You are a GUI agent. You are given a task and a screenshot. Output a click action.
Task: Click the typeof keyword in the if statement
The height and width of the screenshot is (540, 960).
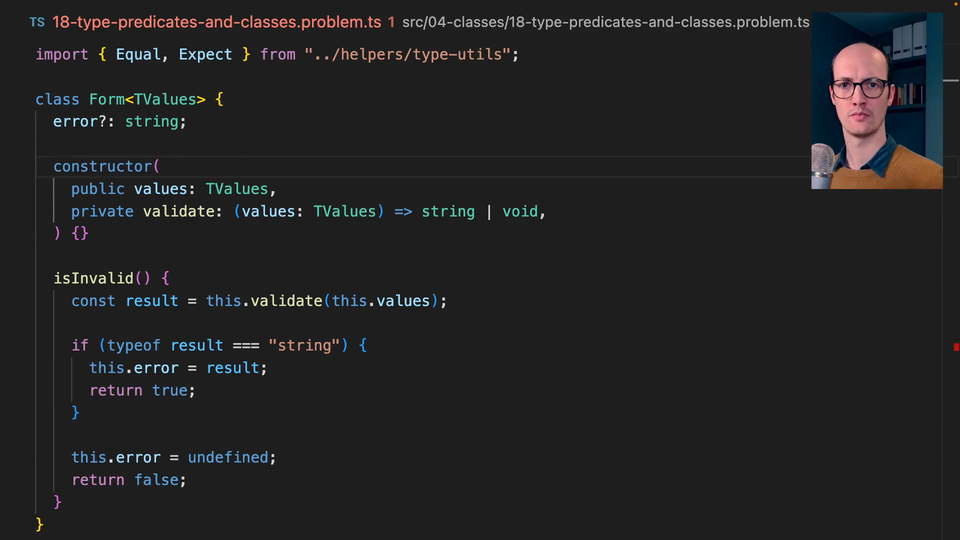point(133,345)
